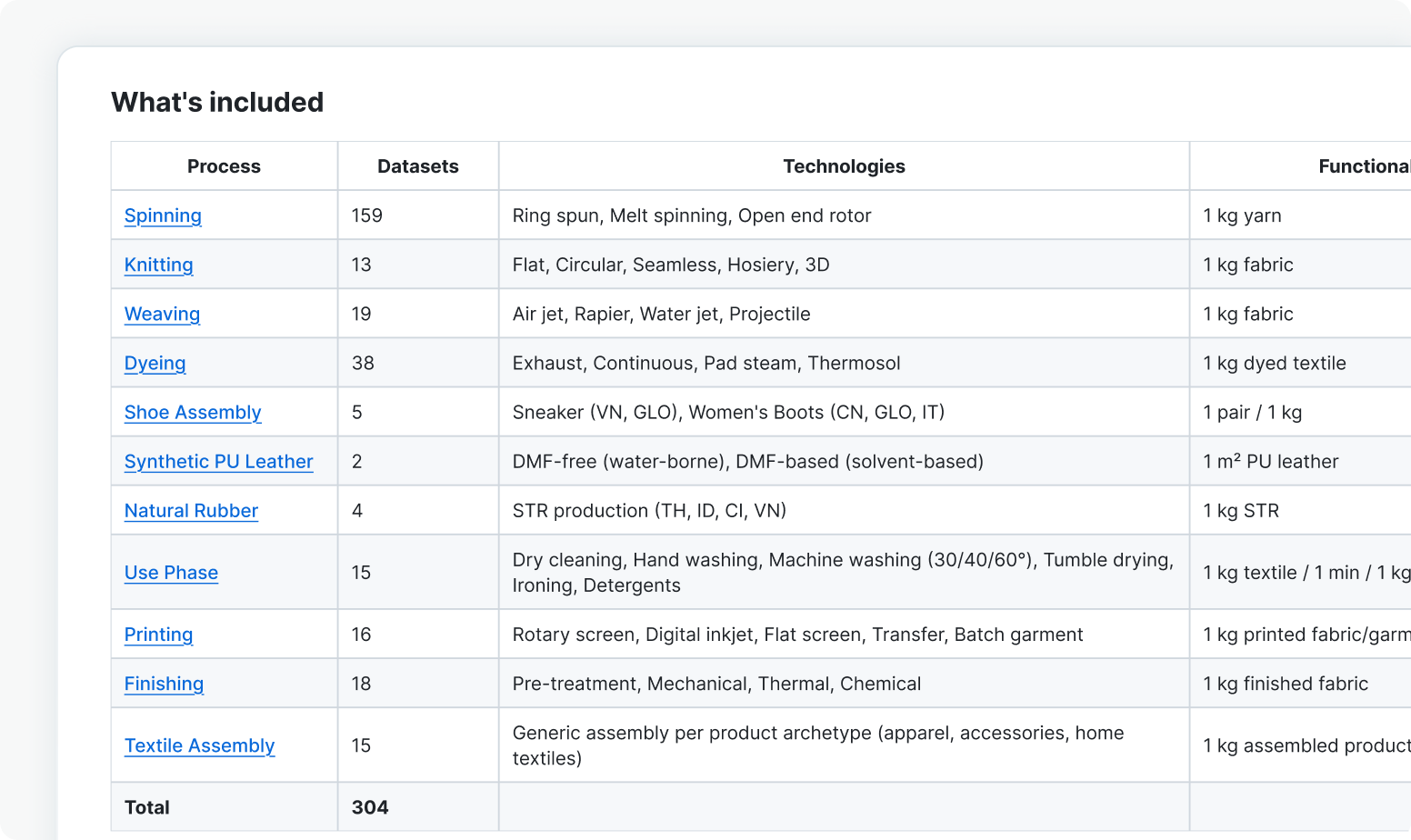Select the Datasets column header
The width and height of the screenshot is (1411, 840).
418,166
